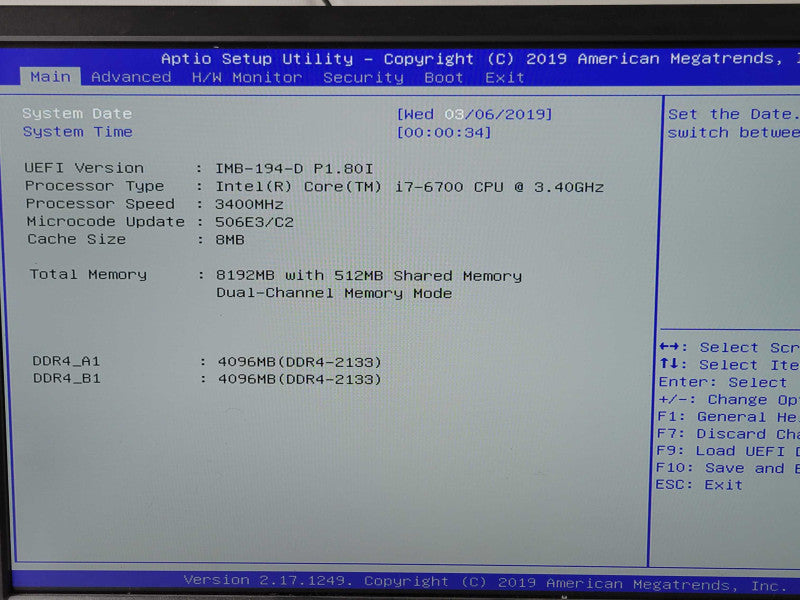This screenshot has height=600, width=800.
Task: Select the Exit tab
Action: tap(505, 78)
